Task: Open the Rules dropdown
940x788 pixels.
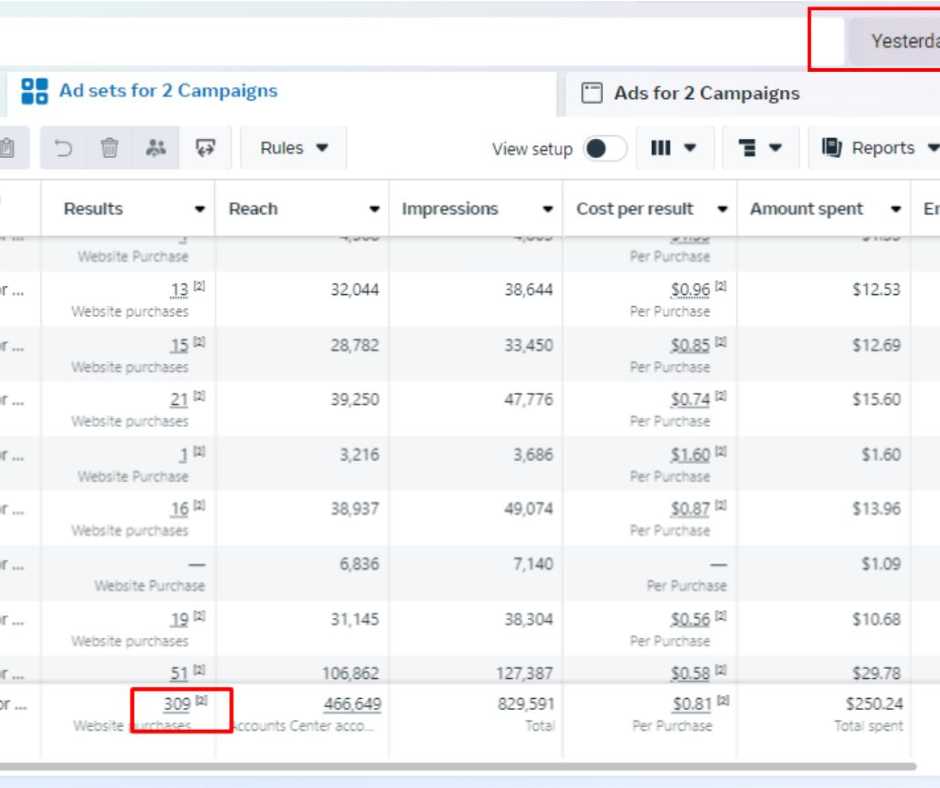Action: click(x=294, y=148)
